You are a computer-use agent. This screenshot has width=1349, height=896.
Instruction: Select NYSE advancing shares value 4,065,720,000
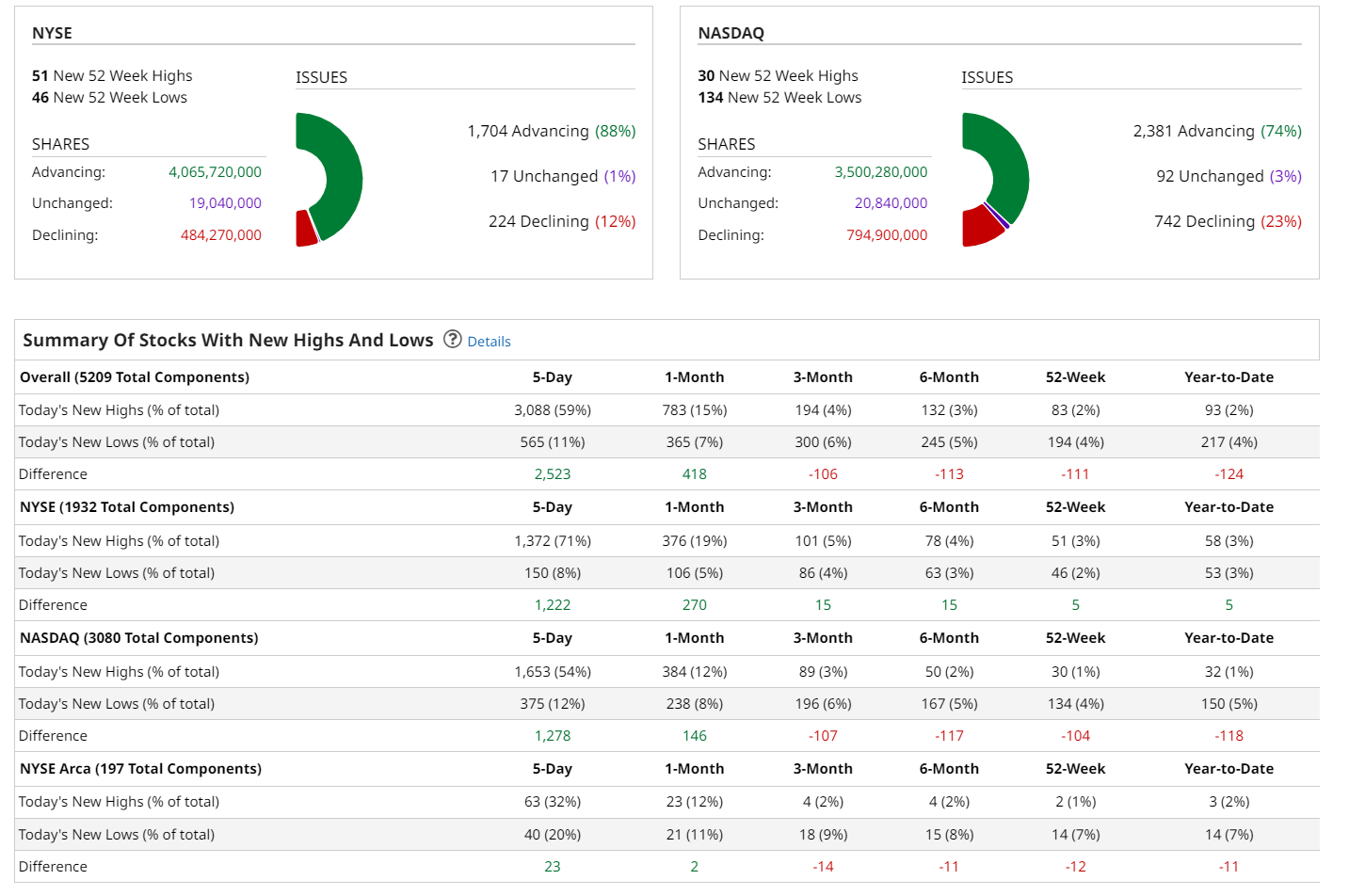click(x=215, y=172)
